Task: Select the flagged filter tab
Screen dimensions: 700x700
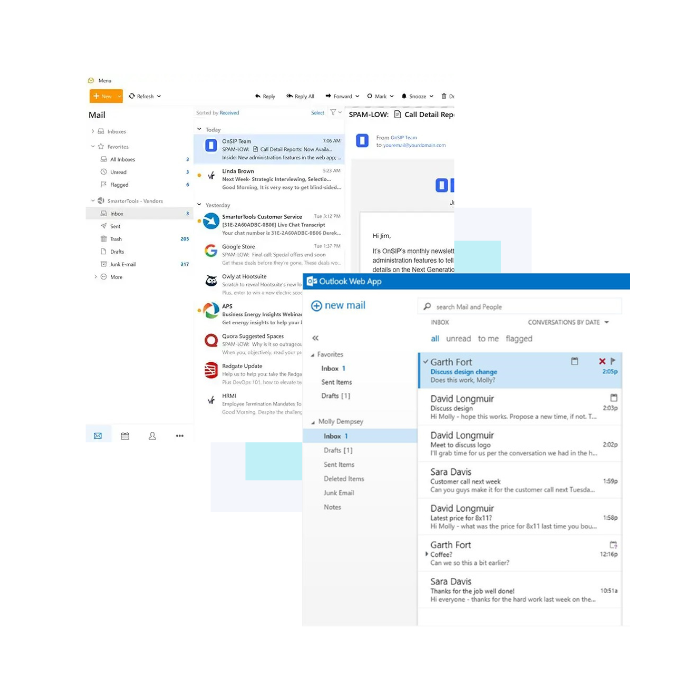Action: click(x=519, y=338)
